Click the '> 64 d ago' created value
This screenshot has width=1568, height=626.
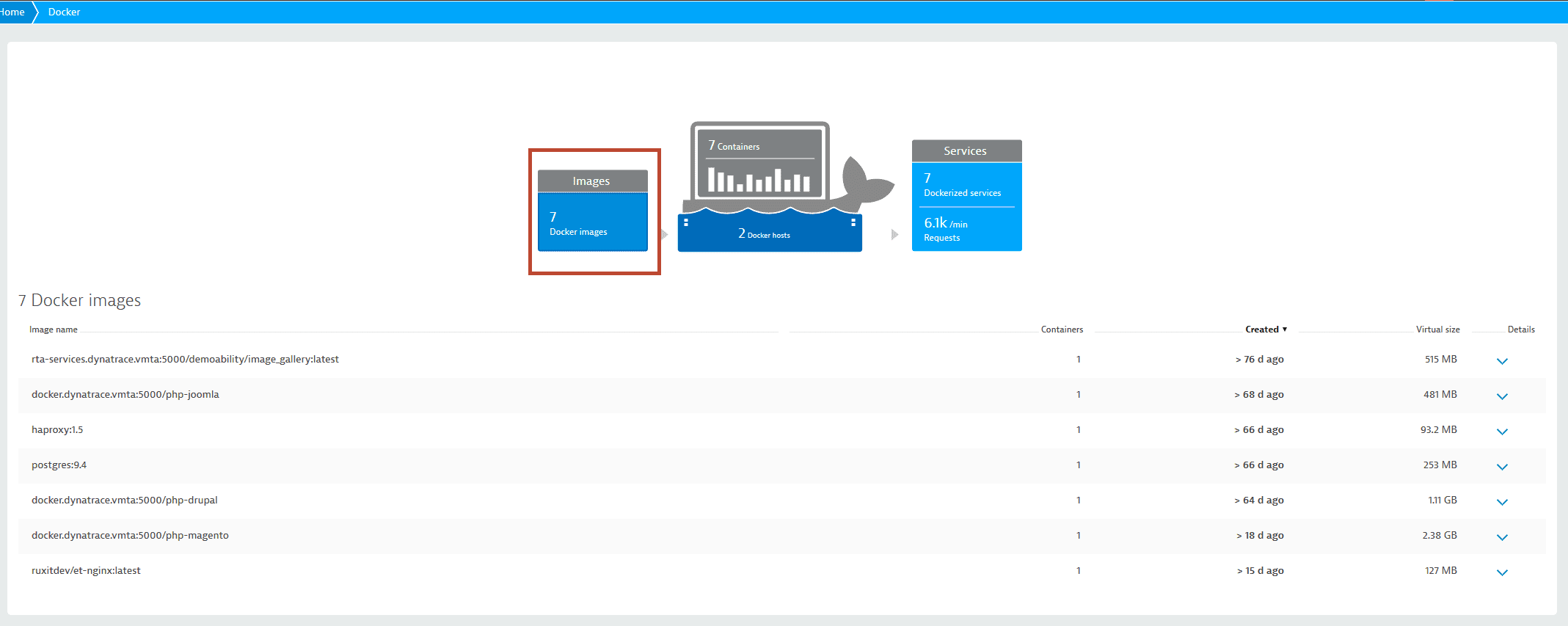pos(1259,500)
